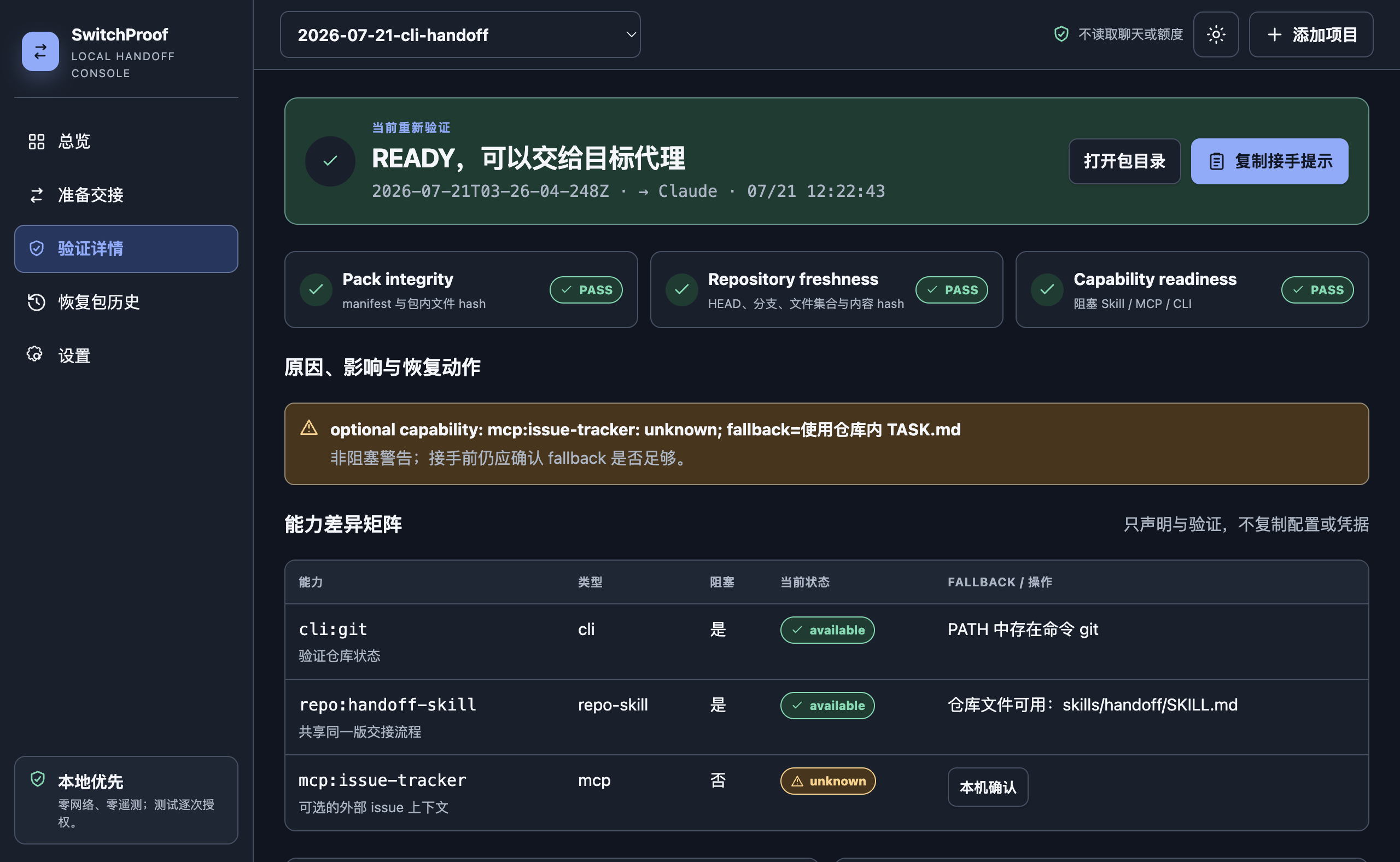Click the Repository freshness check circle icon
The height and width of the screenshot is (862, 1400).
[682, 290]
